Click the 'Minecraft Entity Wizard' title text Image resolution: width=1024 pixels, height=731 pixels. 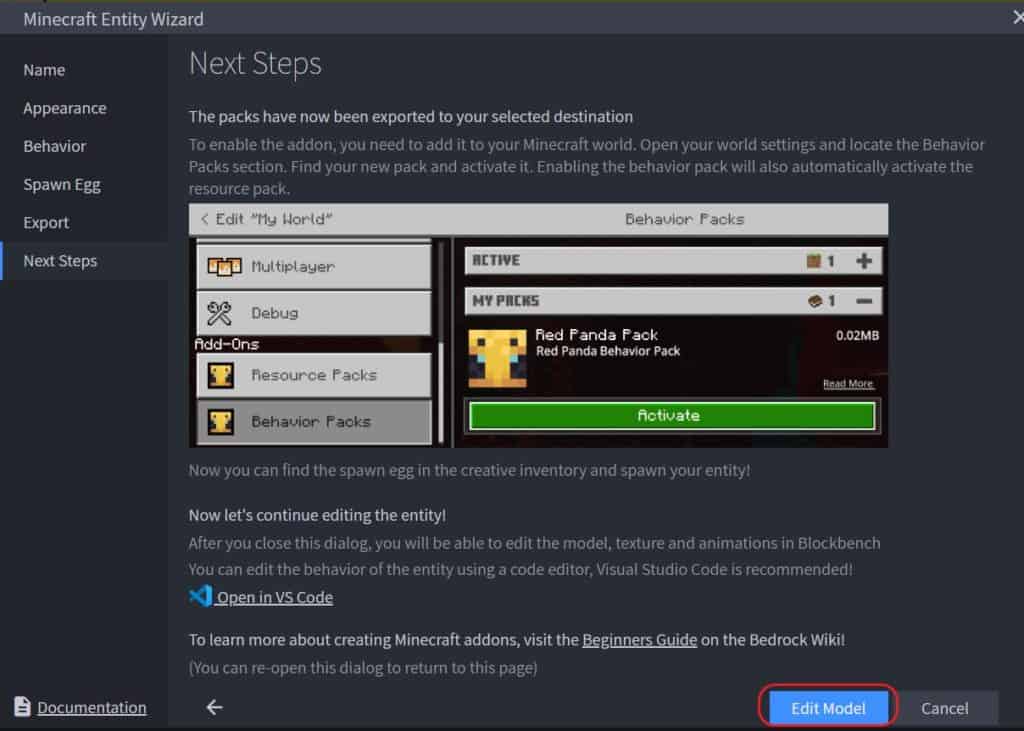113,19
